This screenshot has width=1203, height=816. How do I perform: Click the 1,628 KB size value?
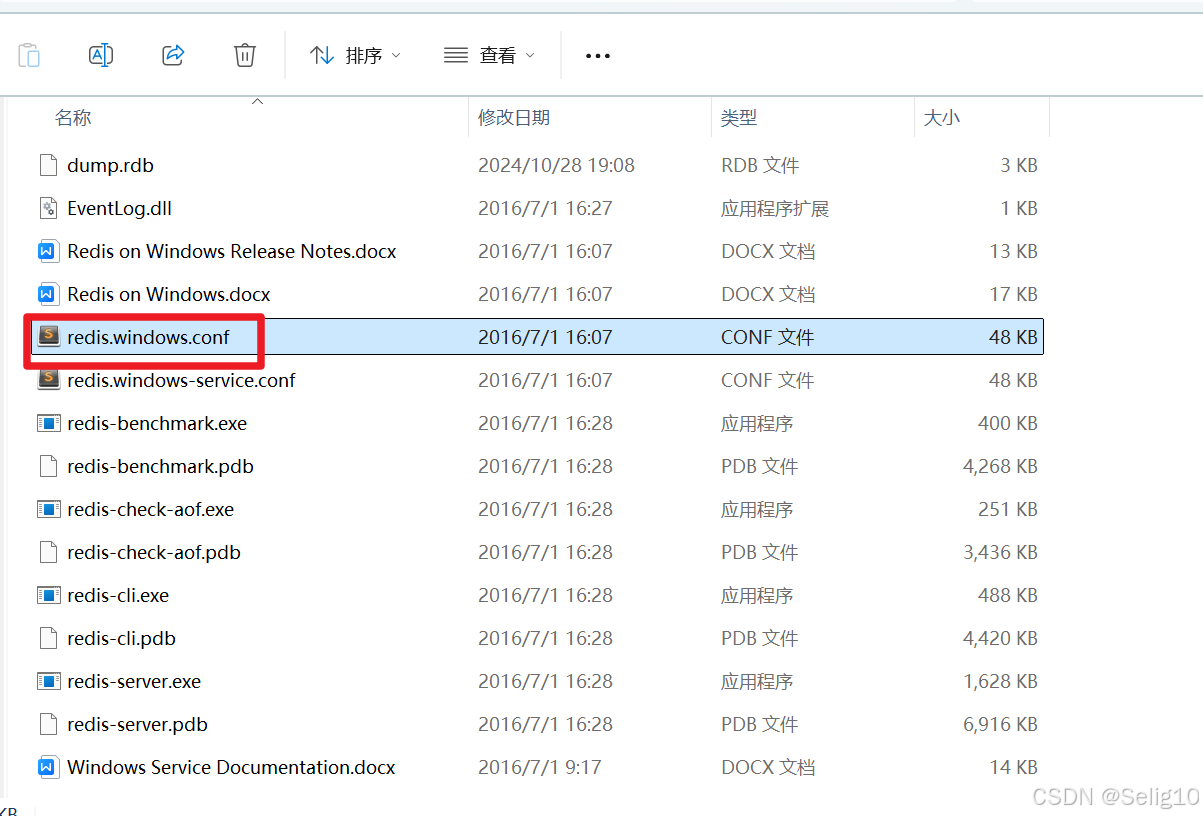(x=1000, y=681)
